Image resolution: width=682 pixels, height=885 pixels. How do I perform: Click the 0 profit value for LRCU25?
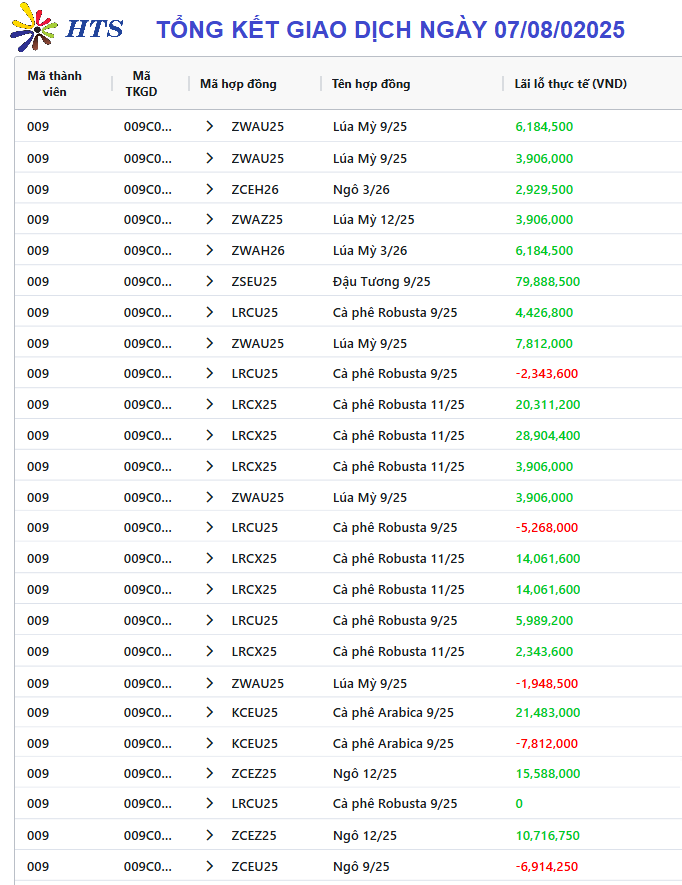(x=519, y=804)
